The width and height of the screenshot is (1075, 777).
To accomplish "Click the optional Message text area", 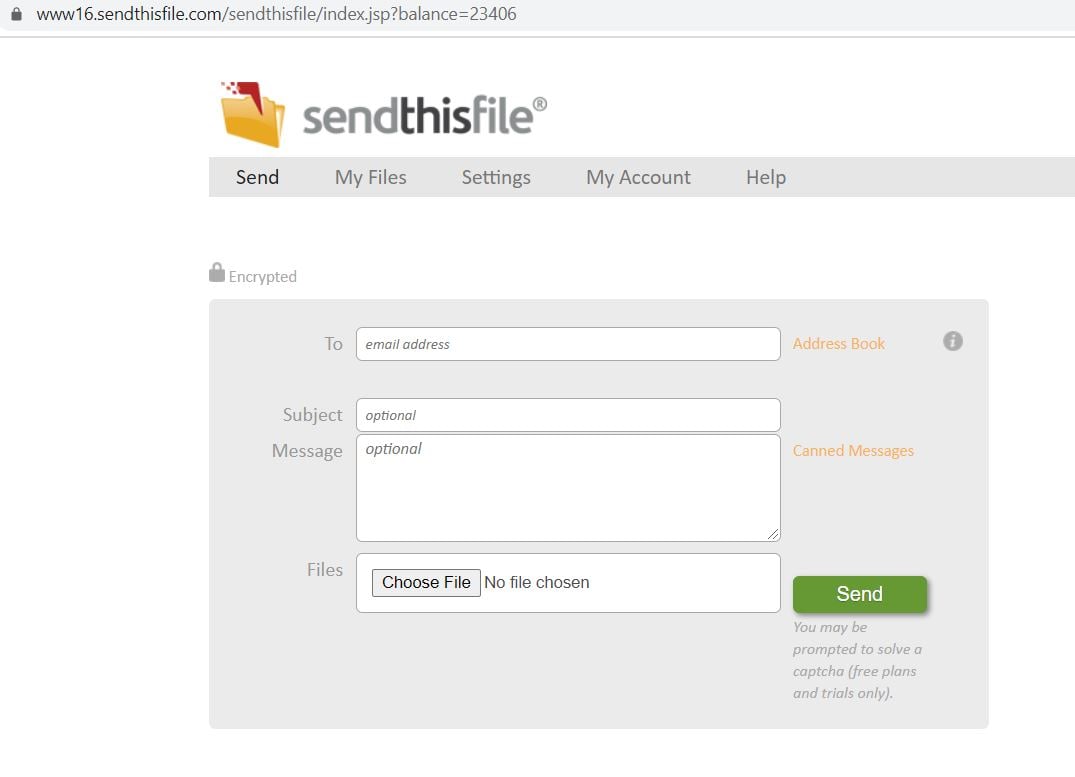I will point(567,487).
